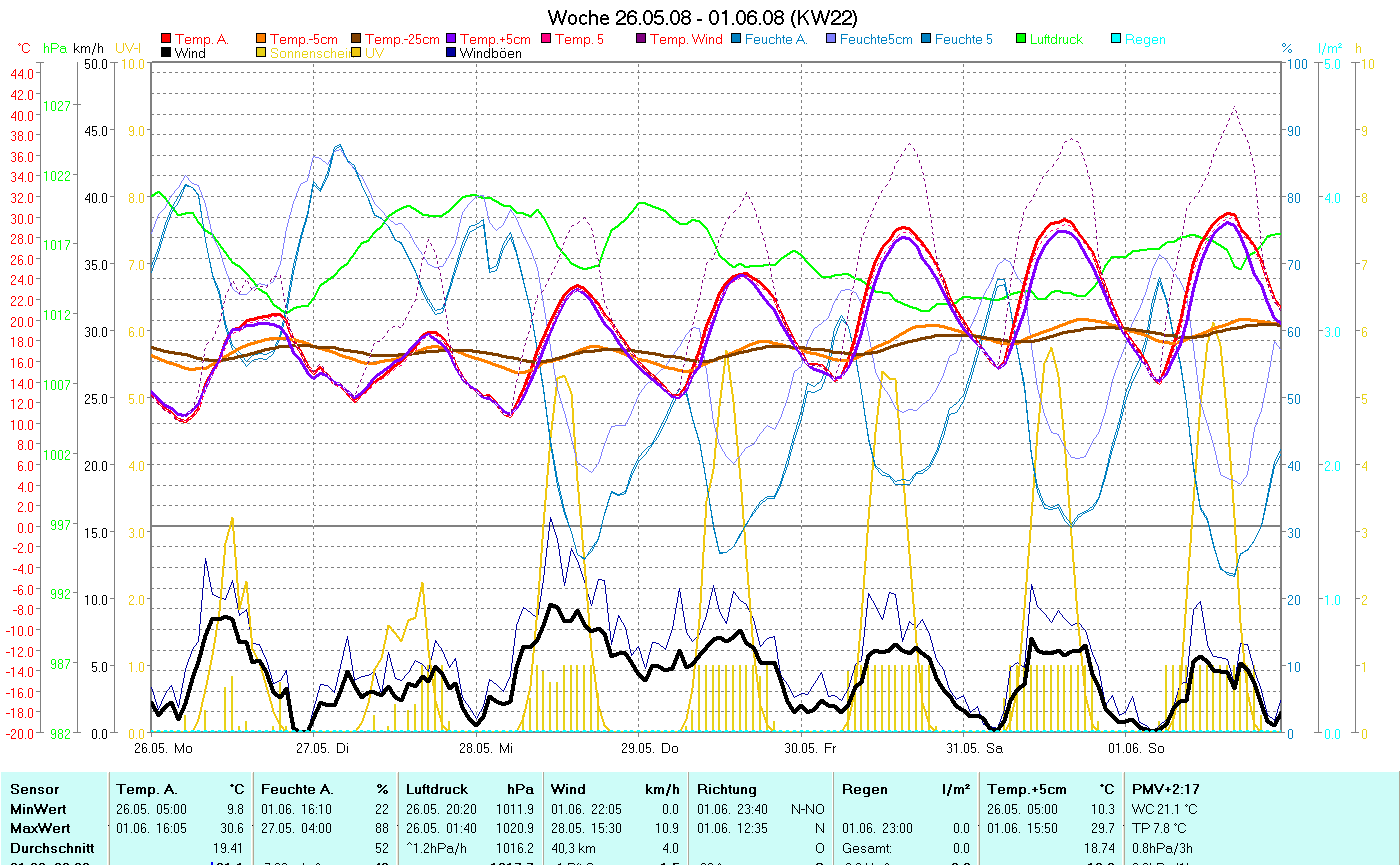Image resolution: width=1400 pixels, height=865 pixels.
Task: Select the Feuchte A. legend label
Action: tap(775, 40)
